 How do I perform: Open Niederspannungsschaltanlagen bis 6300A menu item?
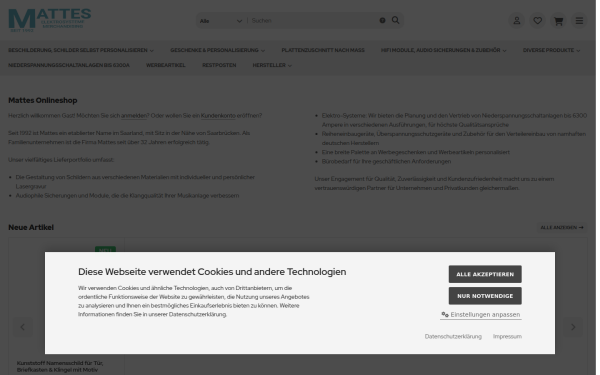[x=69, y=66]
